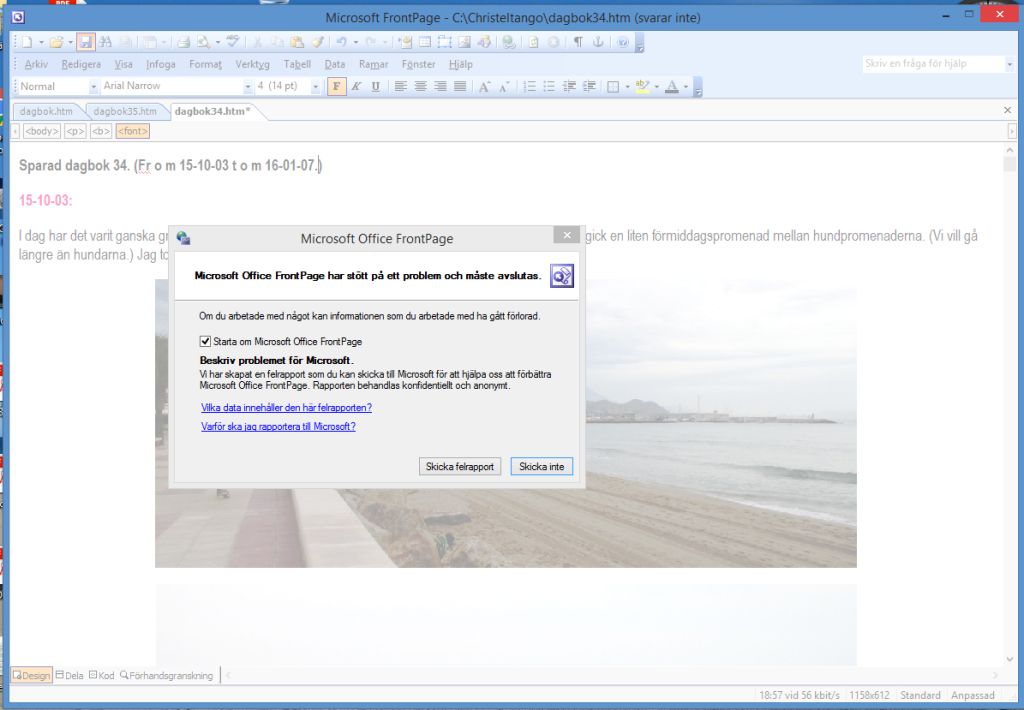Click the Numbered list icon
1024x710 pixels.
coord(530,86)
